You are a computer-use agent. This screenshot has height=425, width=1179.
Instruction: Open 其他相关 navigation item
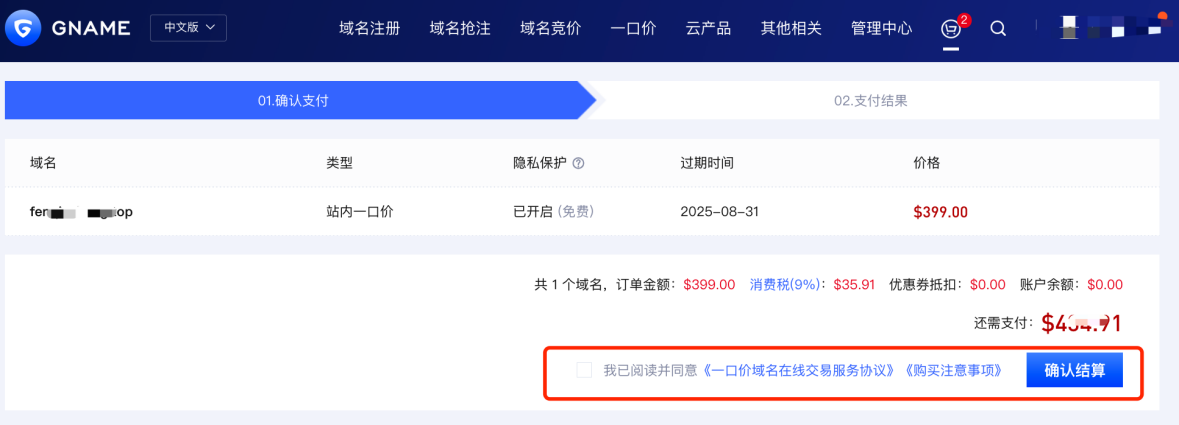tap(791, 29)
